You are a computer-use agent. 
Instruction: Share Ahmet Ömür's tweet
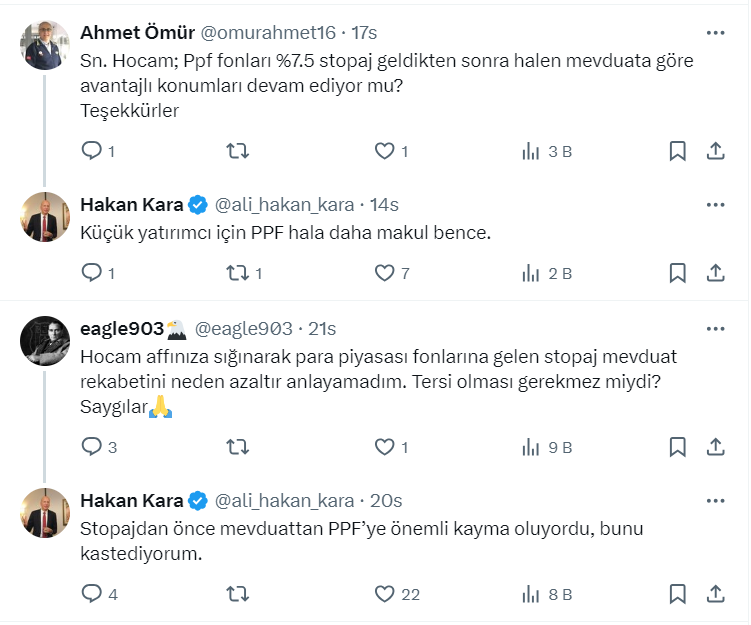[715, 151]
